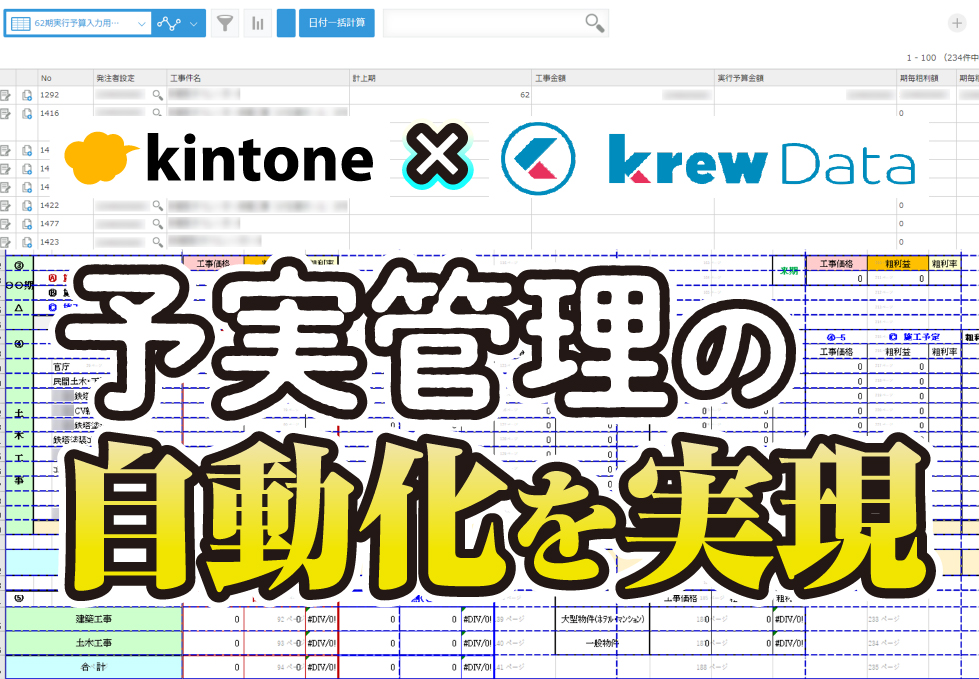Click lookup magnifier in row 1423
Image resolution: width=979 pixels, height=679 pixels.
pyautogui.click(x=157, y=242)
